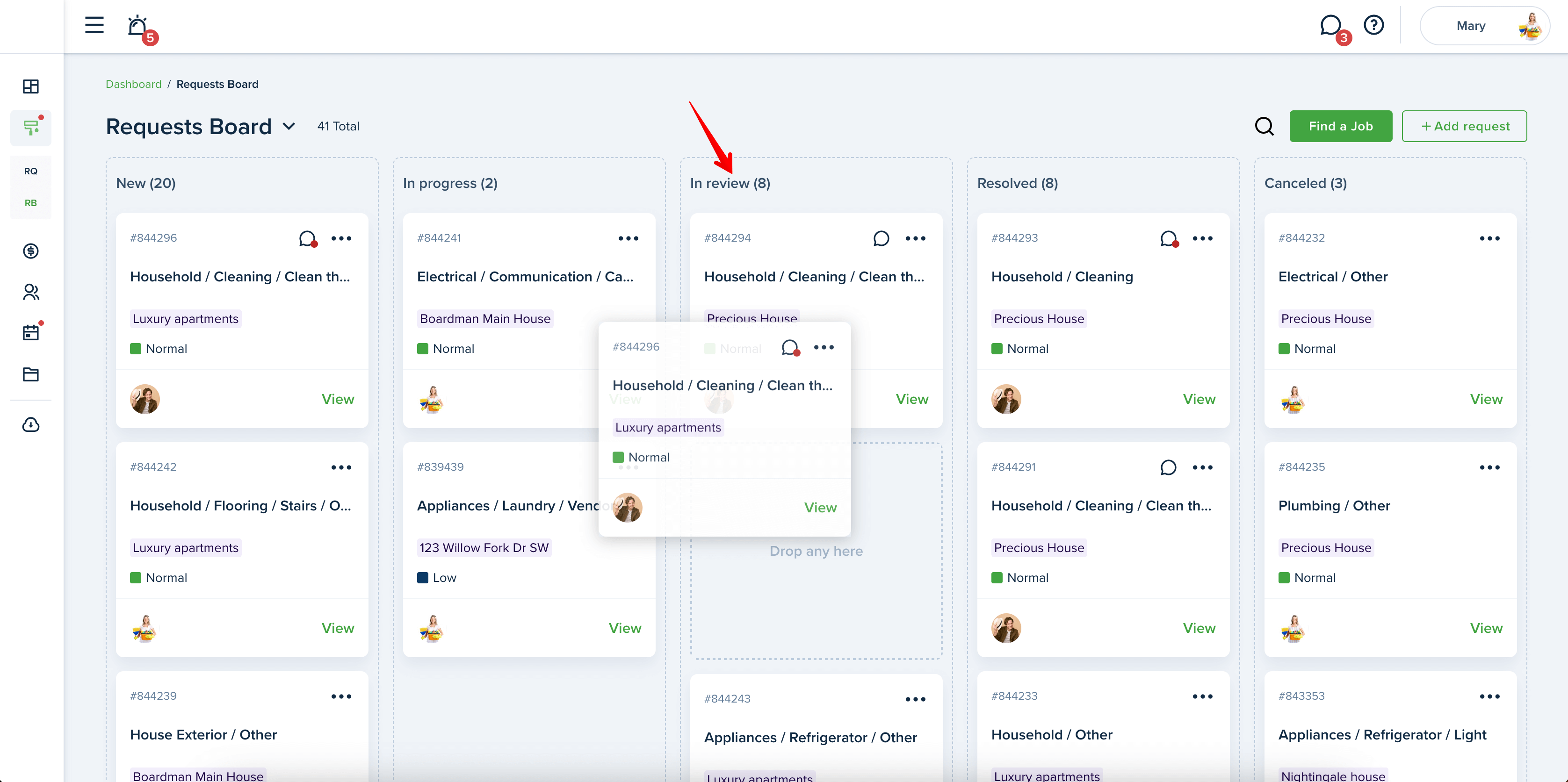Click the dark blue Low priority swatch
1568x782 pixels.
pos(422,578)
